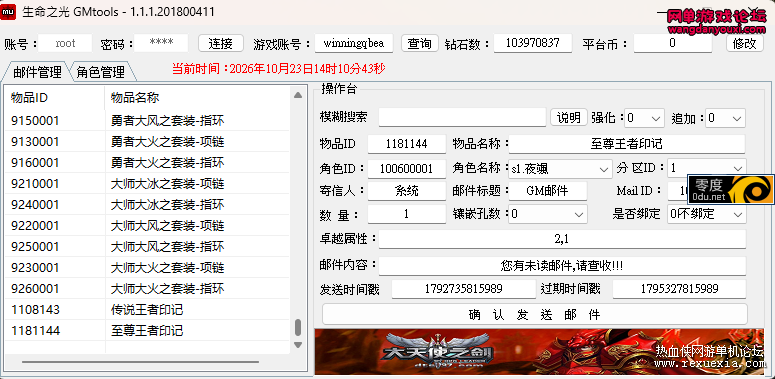
Task: Select row 传说王者印记
Action: coord(147,309)
